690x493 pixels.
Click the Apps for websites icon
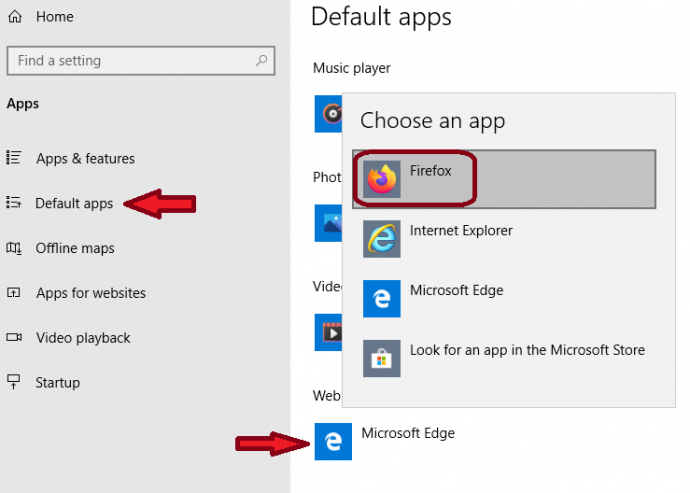[14, 292]
